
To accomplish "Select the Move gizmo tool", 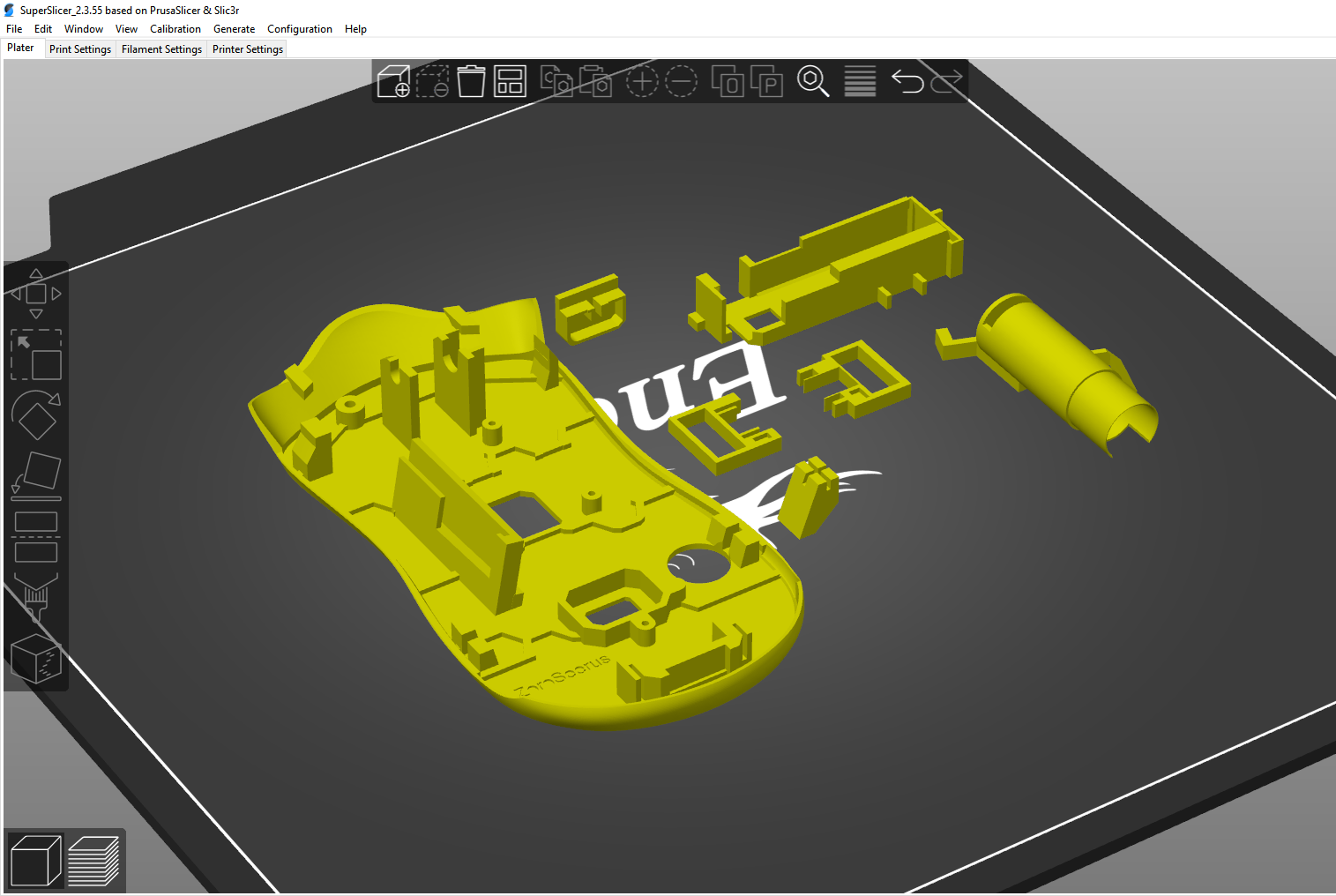I will pos(36,294).
